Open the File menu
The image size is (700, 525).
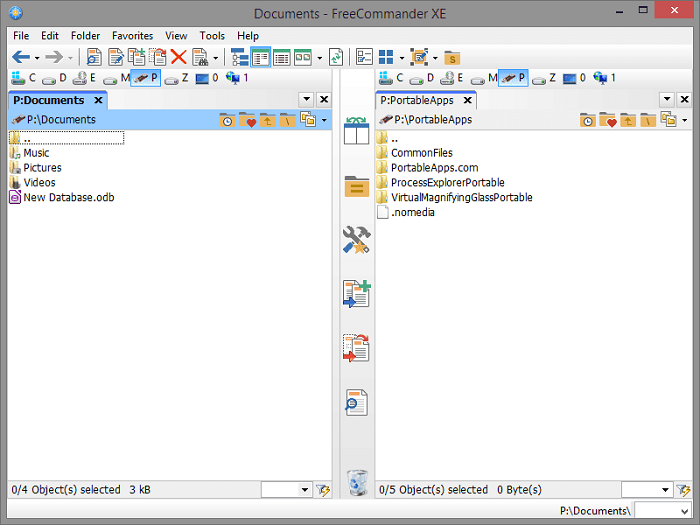(21, 36)
